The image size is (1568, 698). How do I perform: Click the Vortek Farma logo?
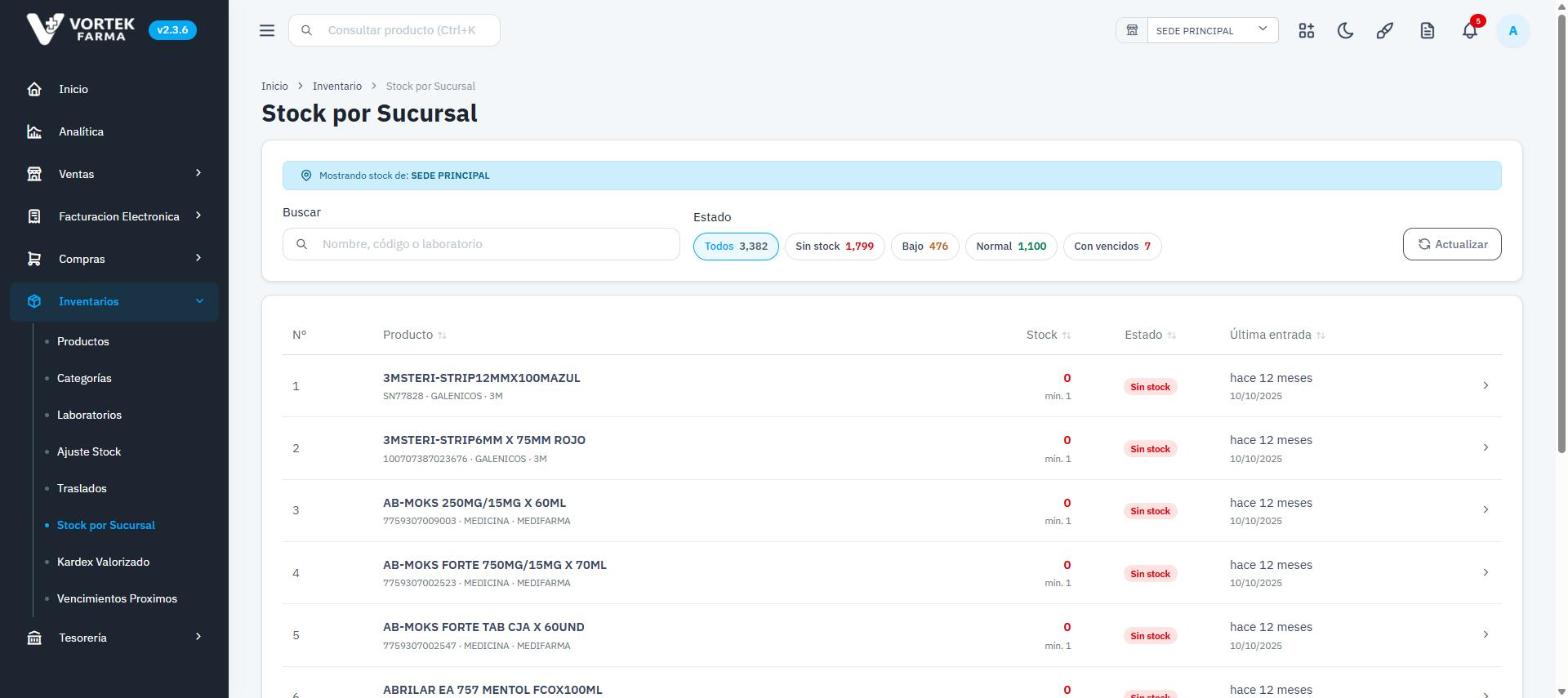tap(81, 29)
